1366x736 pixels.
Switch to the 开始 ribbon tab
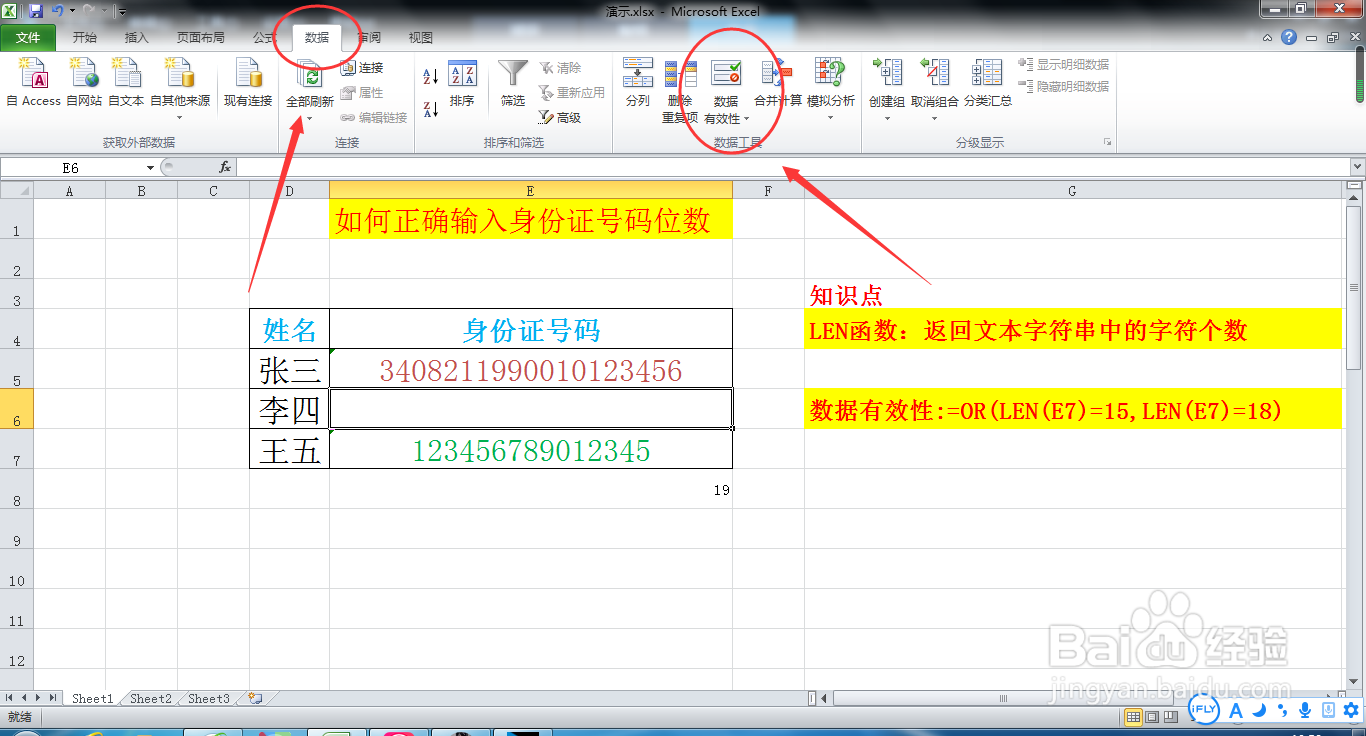coord(84,37)
